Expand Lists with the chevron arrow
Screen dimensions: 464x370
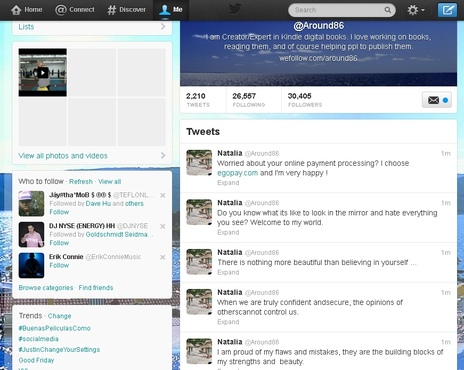click(163, 26)
